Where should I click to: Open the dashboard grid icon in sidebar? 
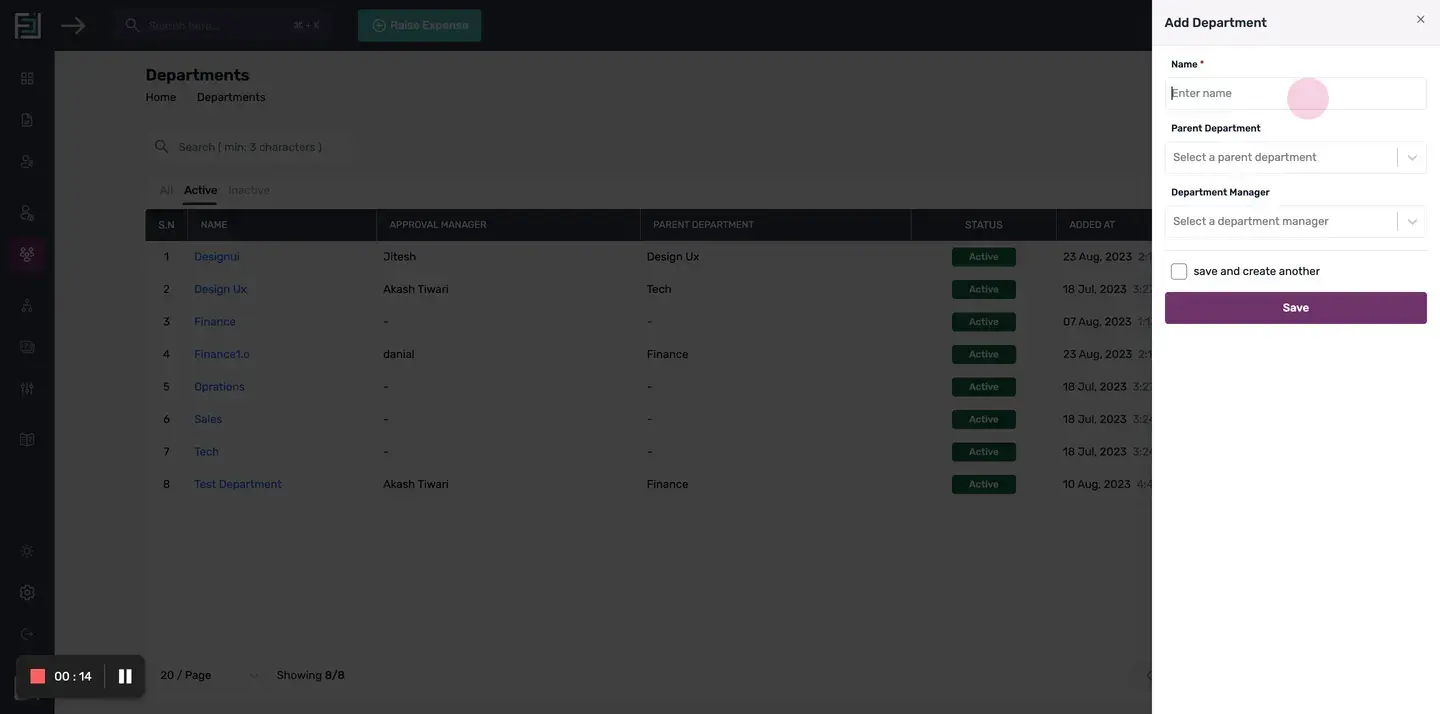(27, 78)
